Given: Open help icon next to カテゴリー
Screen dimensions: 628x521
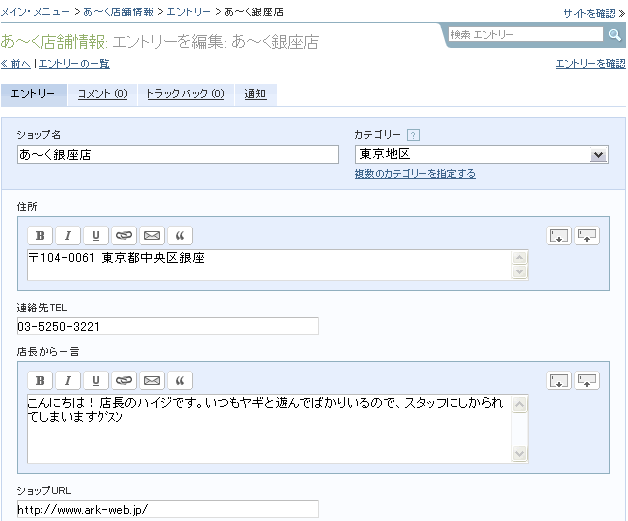Looking at the screenshot, I should coord(413,135).
